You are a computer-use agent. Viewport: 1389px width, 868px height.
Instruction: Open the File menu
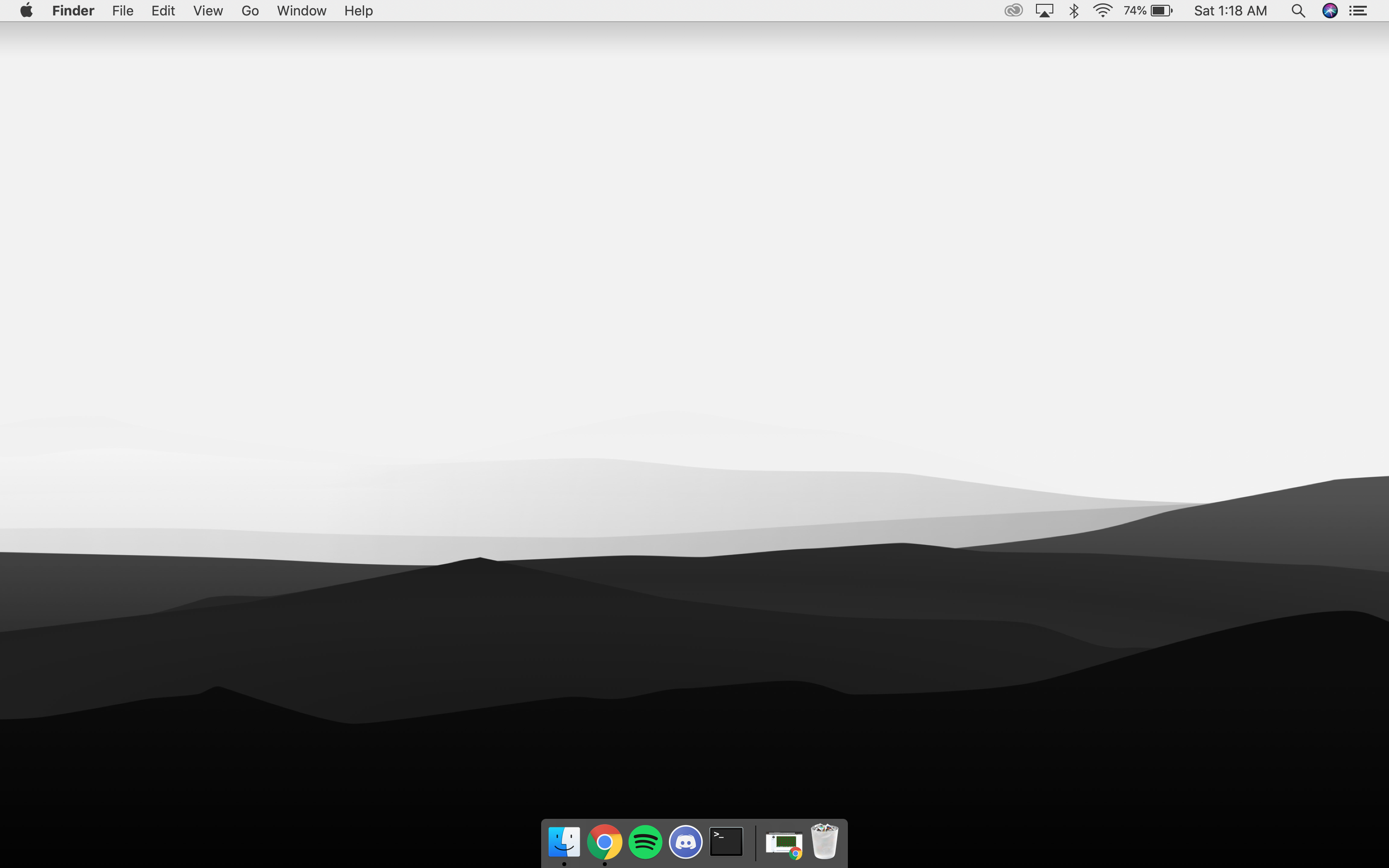coord(122,11)
